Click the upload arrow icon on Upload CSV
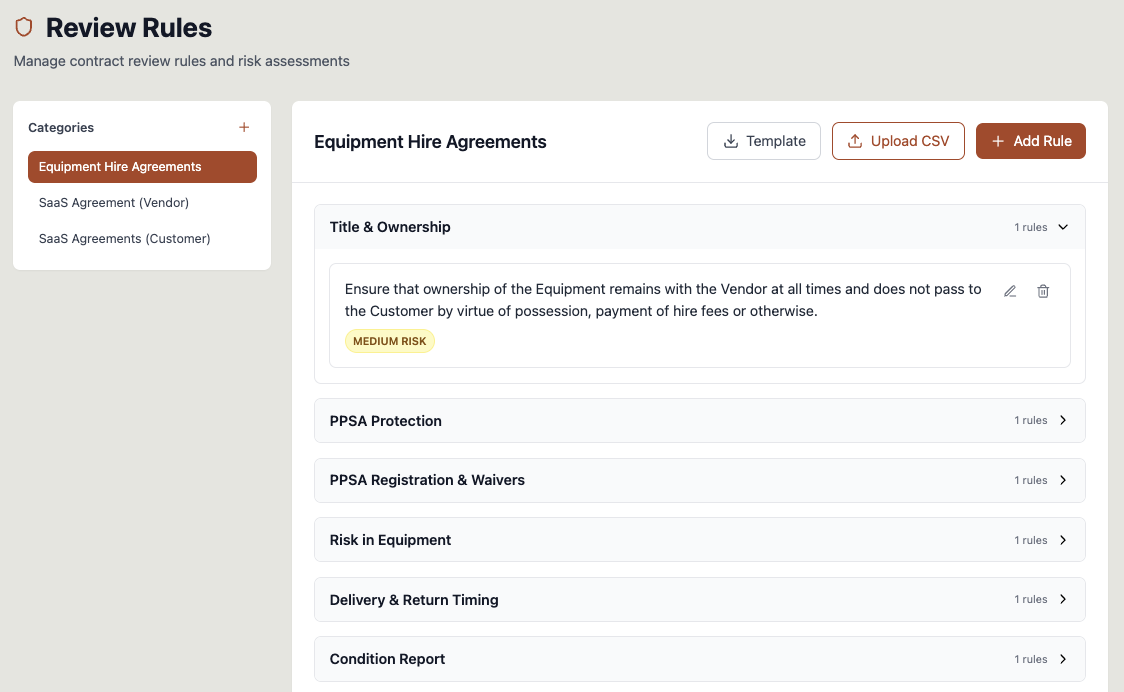The width and height of the screenshot is (1124, 692). pyautogui.click(x=856, y=141)
